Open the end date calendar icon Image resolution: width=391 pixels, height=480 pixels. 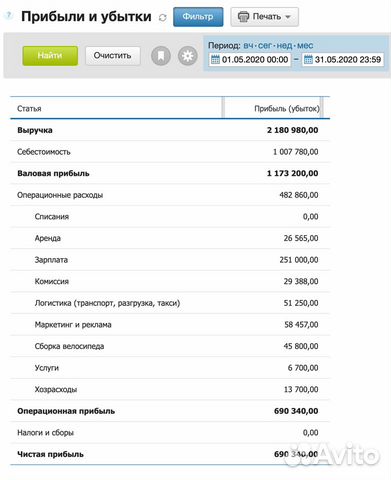pos(308,60)
